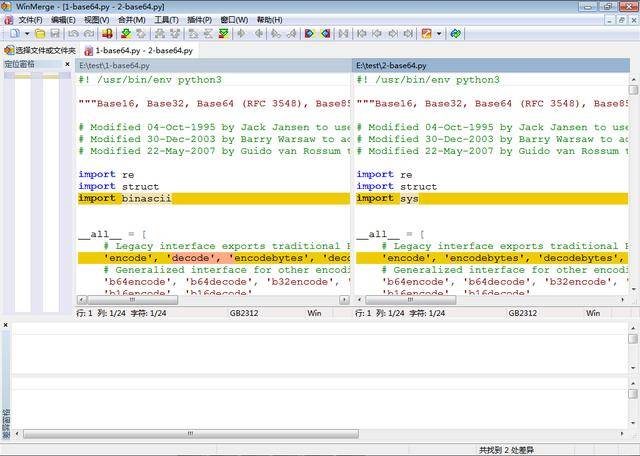Click the bottom diff pane horizontal scrollbar

pos(191,434)
